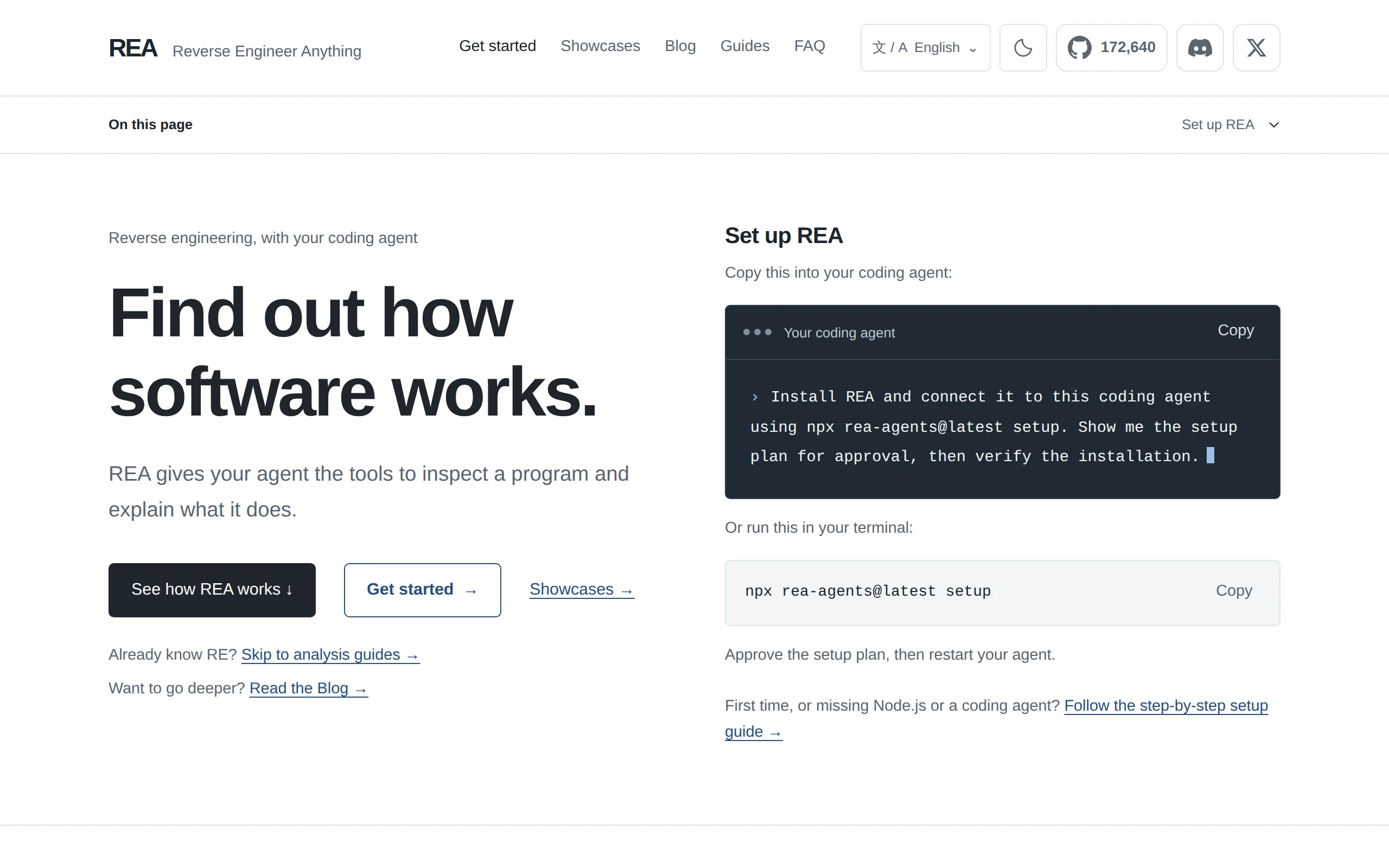Open 'Skip to analysis guides' link
This screenshot has width=1389, height=868.
point(330,654)
